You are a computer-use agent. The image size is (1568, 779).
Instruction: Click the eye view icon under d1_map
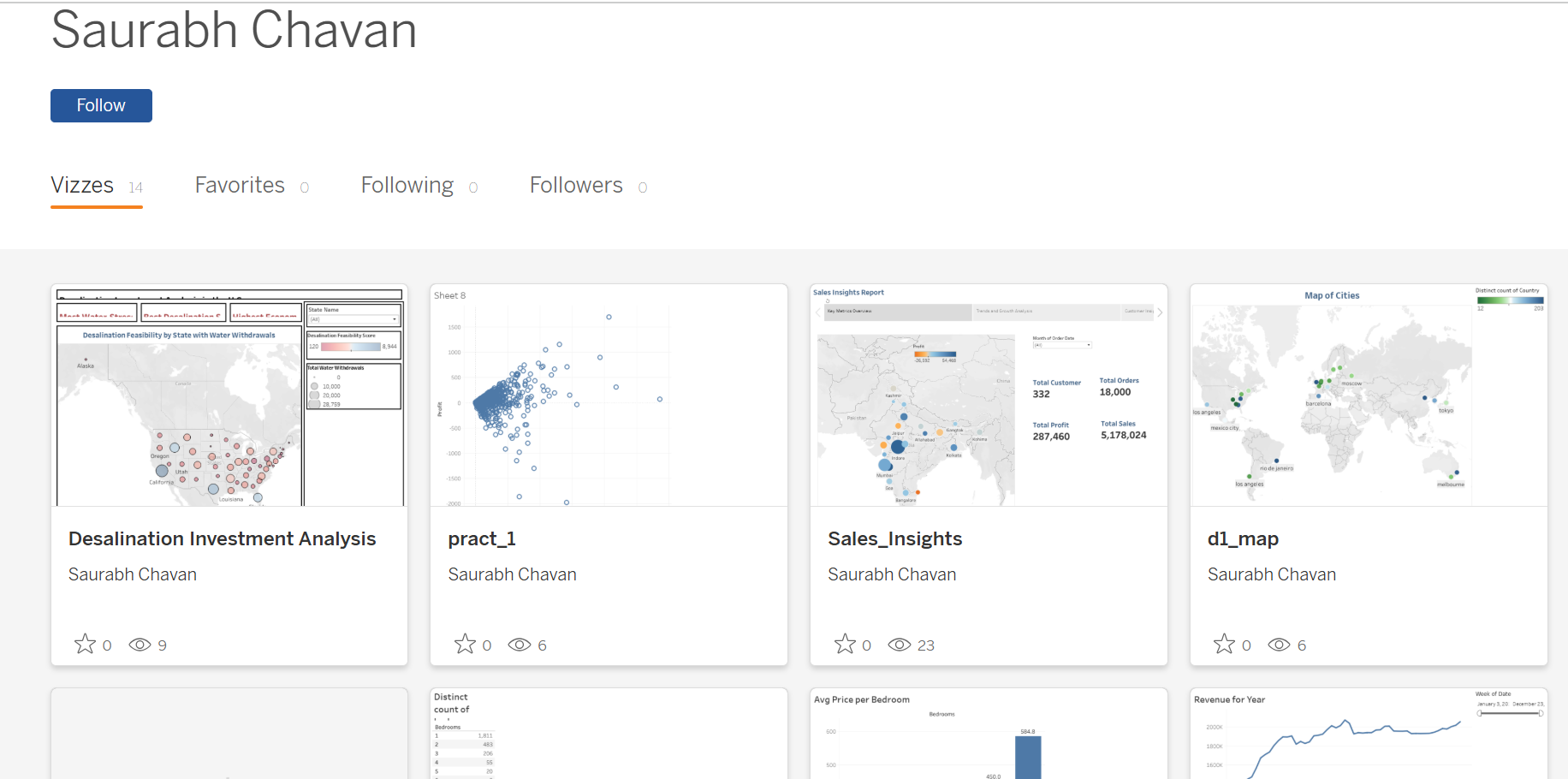[x=1279, y=645]
